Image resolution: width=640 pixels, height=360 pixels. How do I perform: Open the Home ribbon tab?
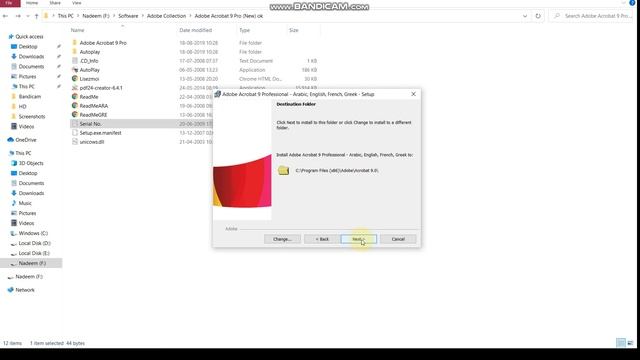tap(32, 3)
